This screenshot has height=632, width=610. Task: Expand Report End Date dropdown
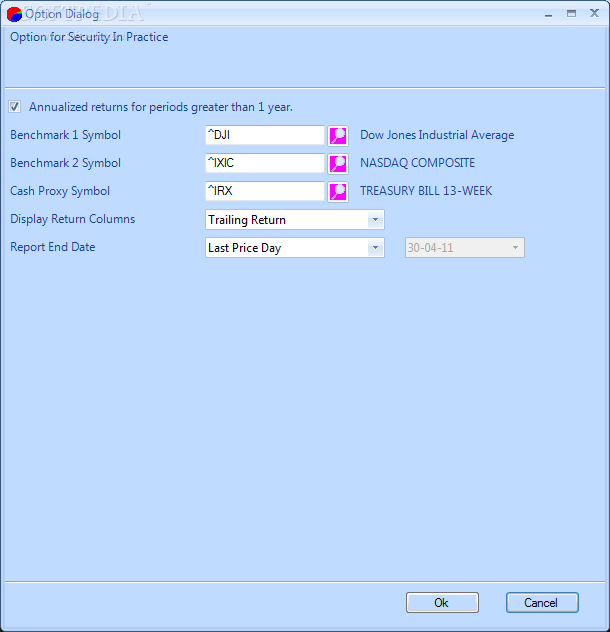click(x=375, y=247)
